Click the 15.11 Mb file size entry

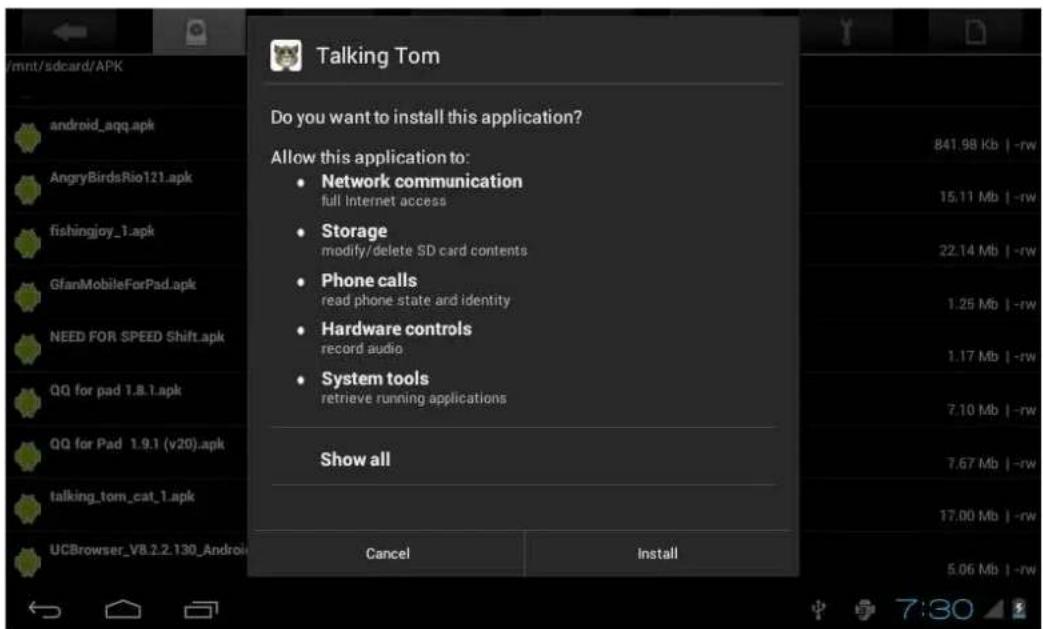968,197
